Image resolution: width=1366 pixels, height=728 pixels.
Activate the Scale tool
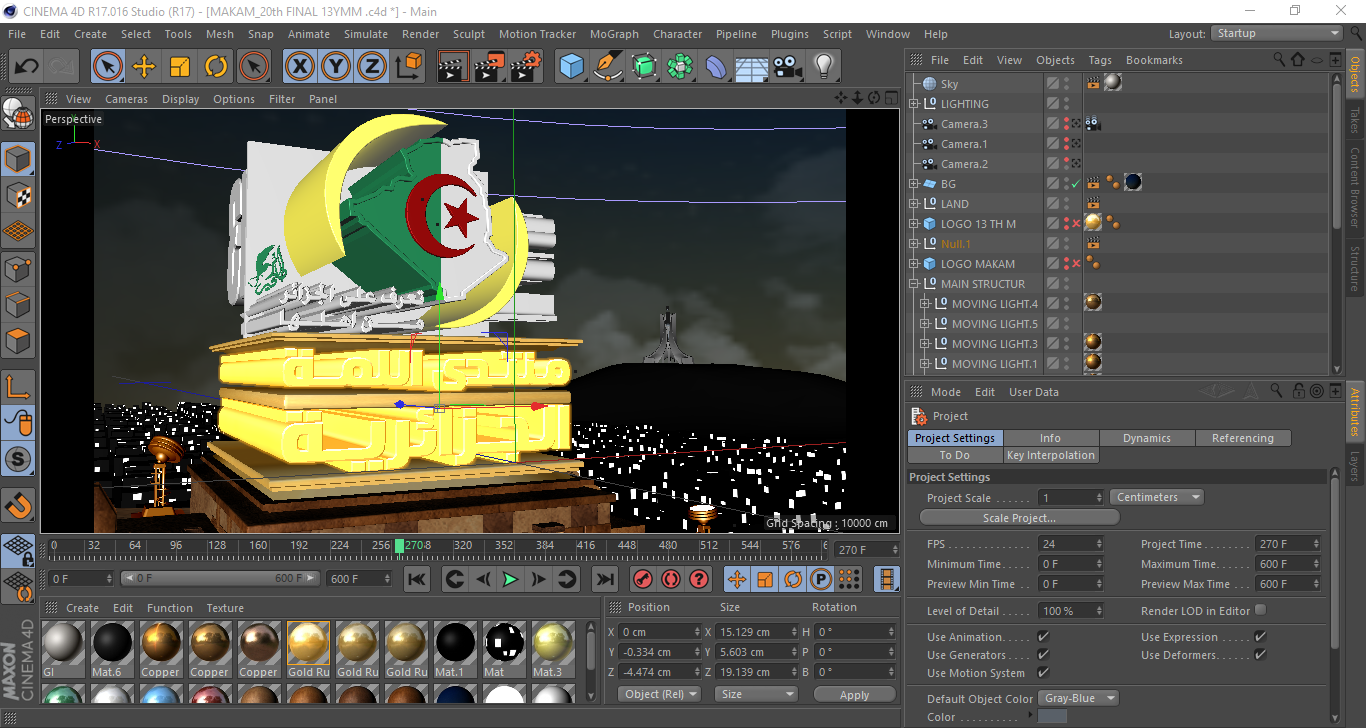(x=180, y=67)
